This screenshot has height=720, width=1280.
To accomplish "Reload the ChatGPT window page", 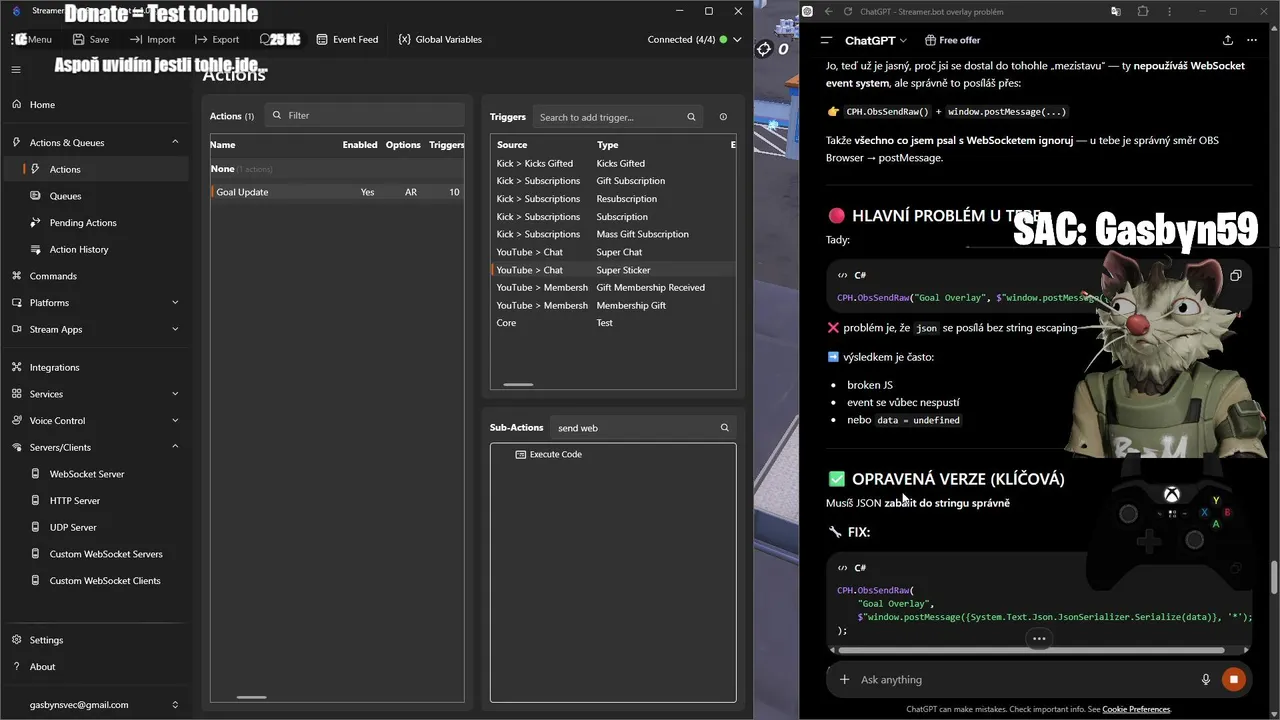I will [848, 11].
